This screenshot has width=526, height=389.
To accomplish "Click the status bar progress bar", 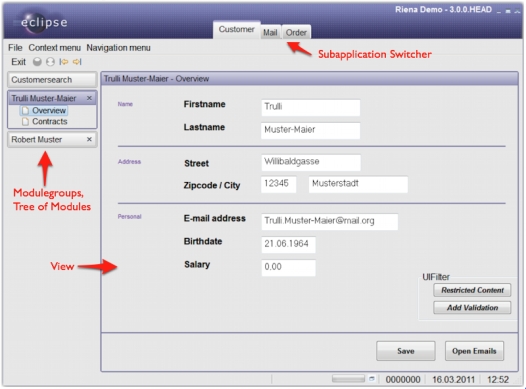I will point(348,379).
